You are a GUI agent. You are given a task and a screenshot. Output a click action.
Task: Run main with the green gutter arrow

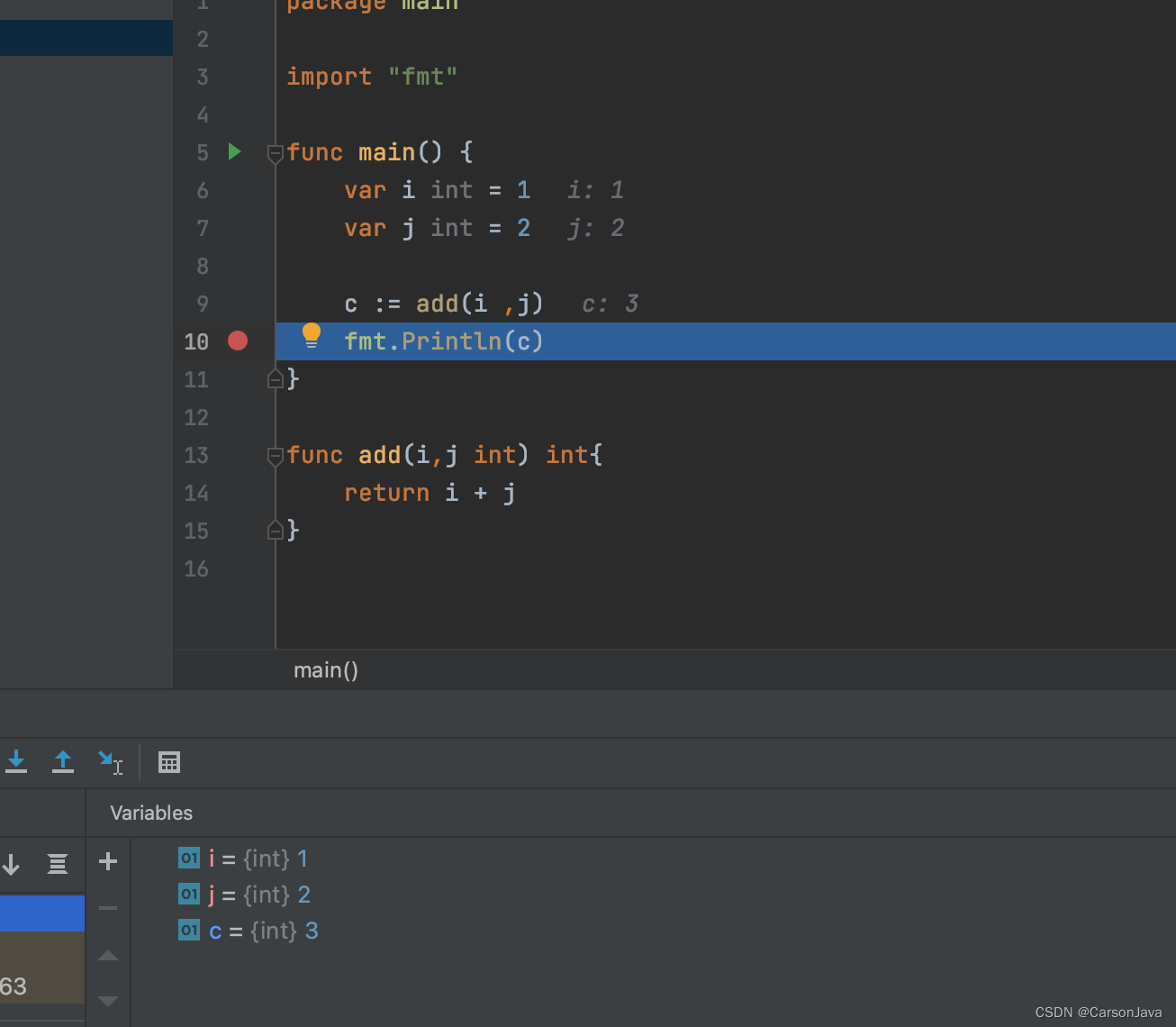click(x=235, y=151)
